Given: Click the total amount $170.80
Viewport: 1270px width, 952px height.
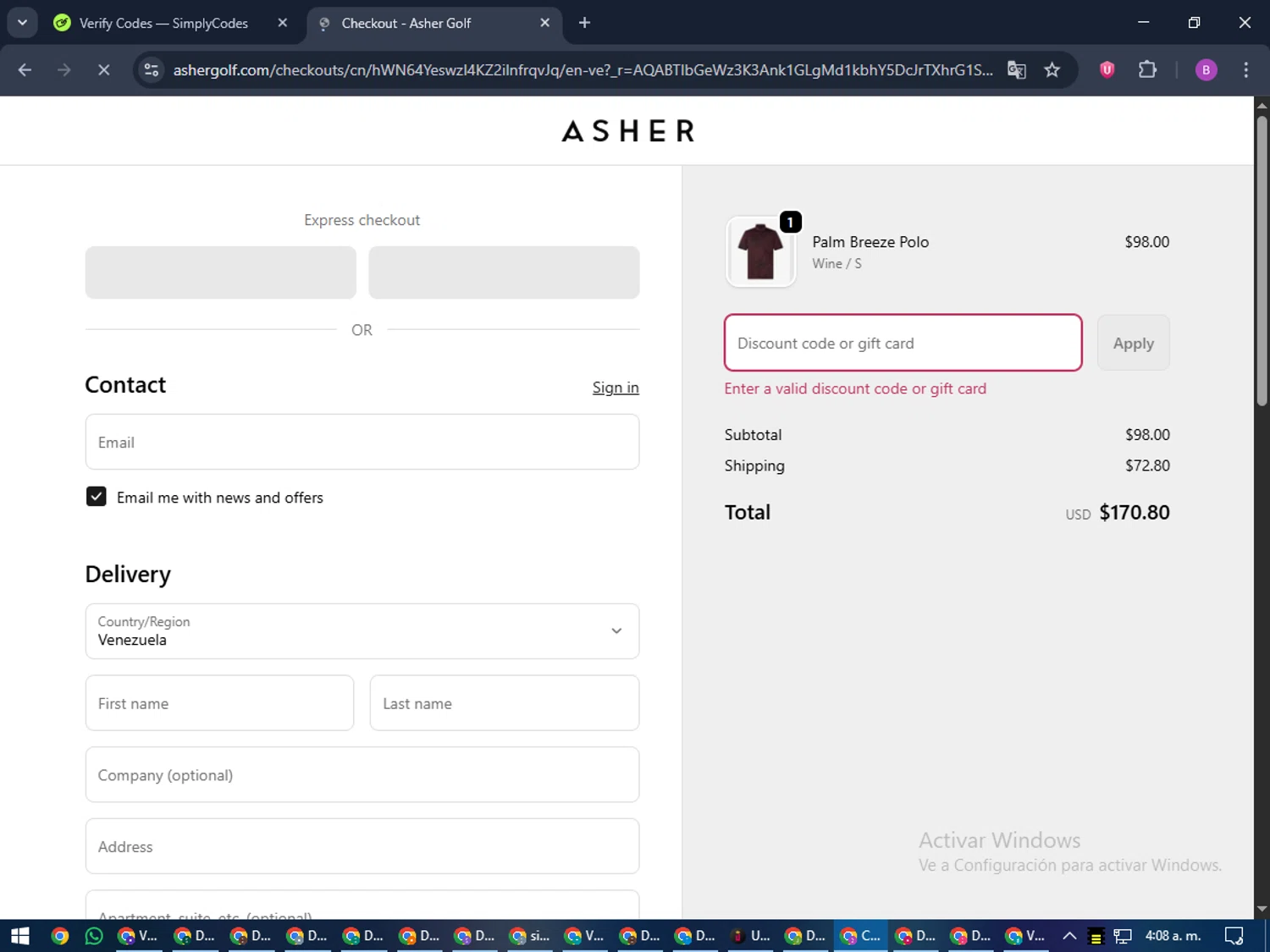Looking at the screenshot, I should pos(1135,513).
